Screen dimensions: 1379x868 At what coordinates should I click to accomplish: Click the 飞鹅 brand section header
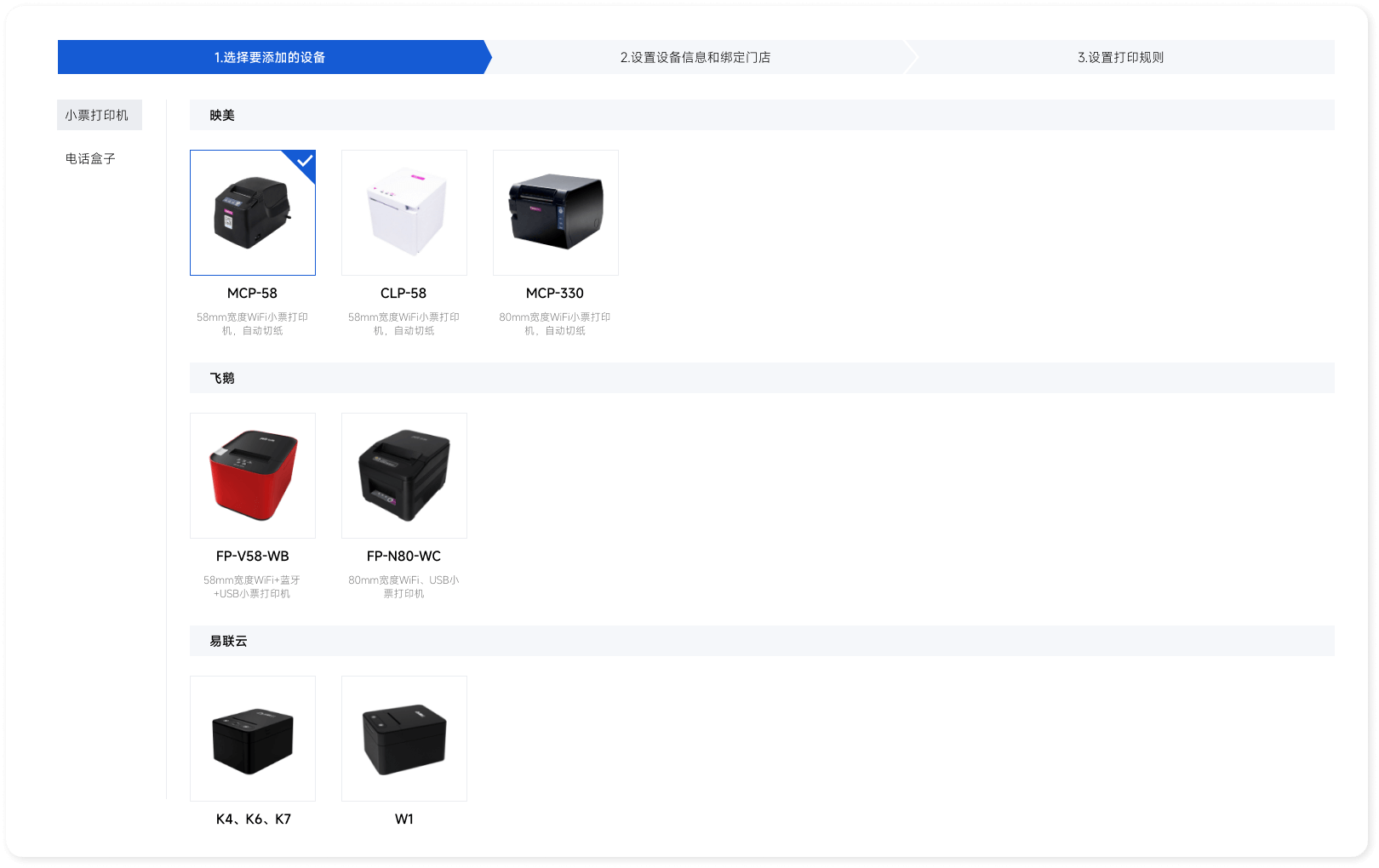pos(222,378)
